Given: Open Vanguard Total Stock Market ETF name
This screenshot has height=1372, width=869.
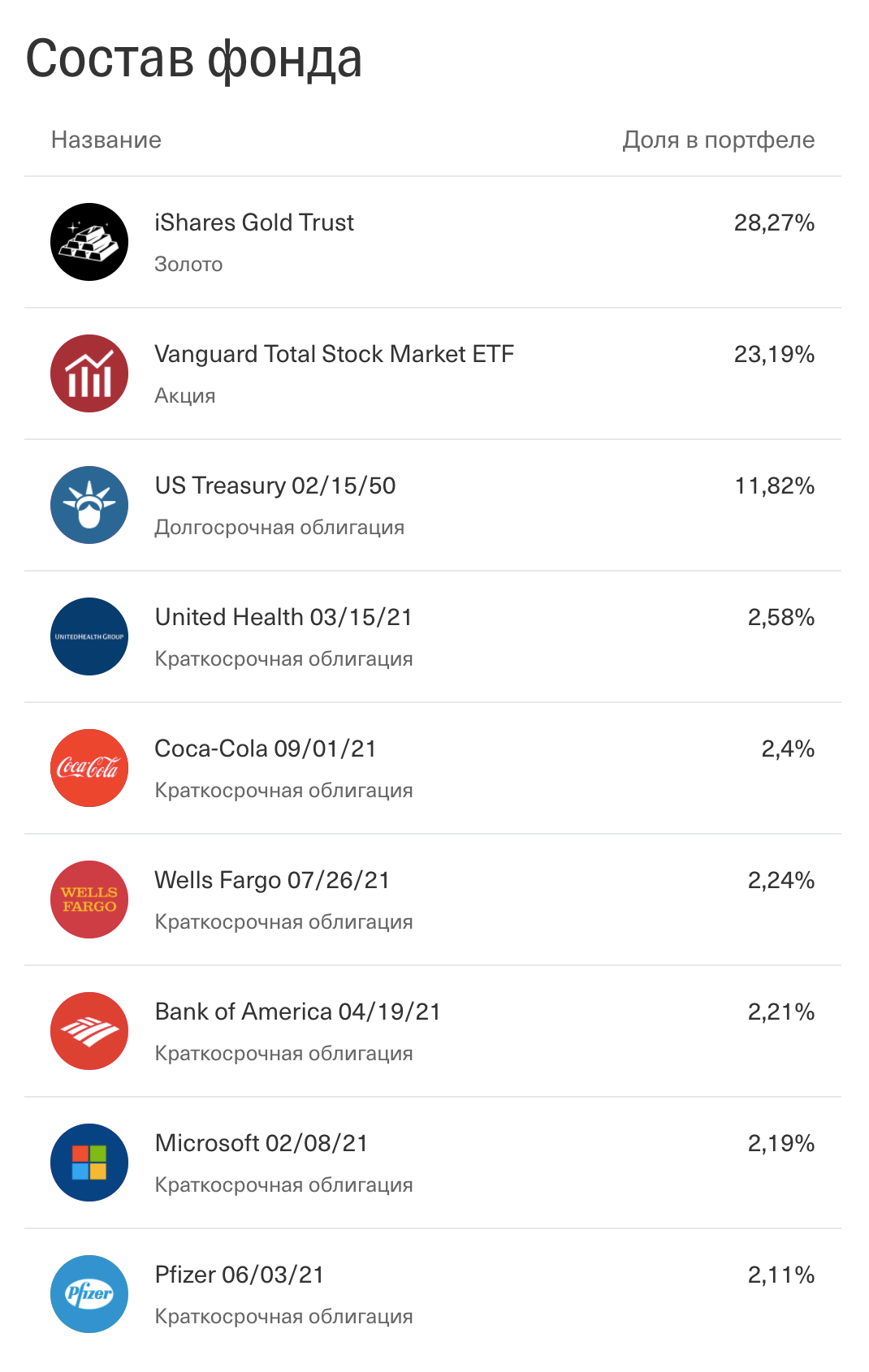Looking at the screenshot, I should tap(334, 354).
